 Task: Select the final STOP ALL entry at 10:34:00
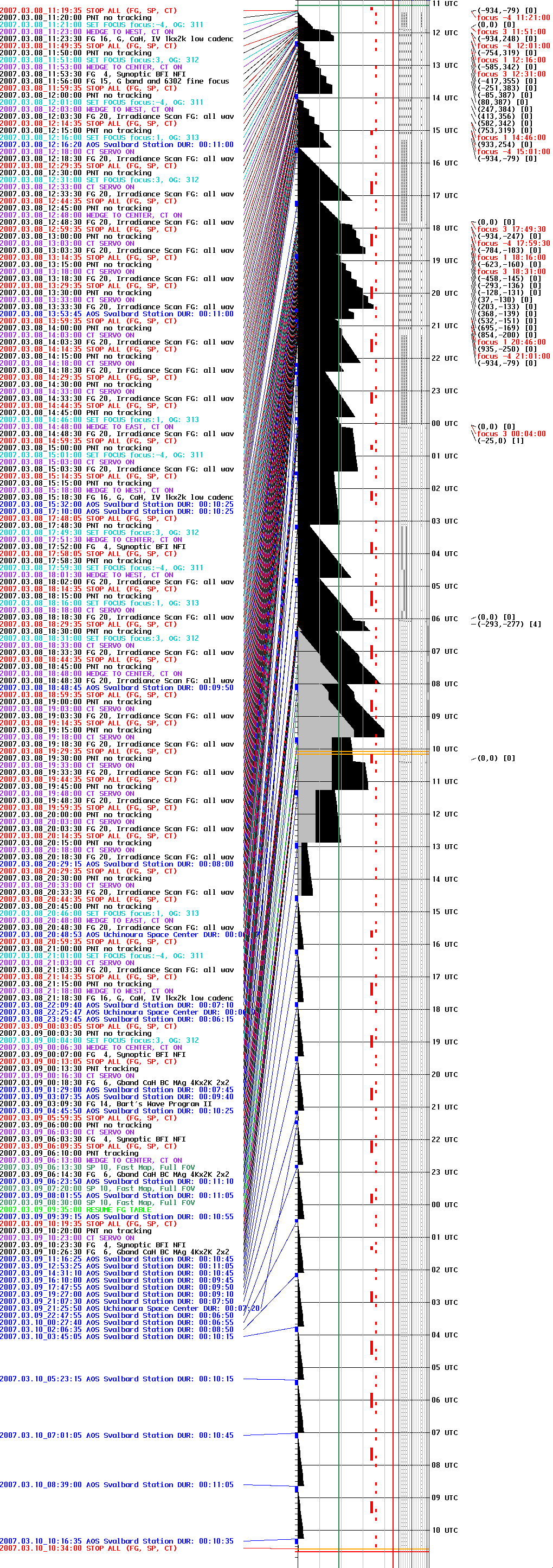pos(88,1548)
